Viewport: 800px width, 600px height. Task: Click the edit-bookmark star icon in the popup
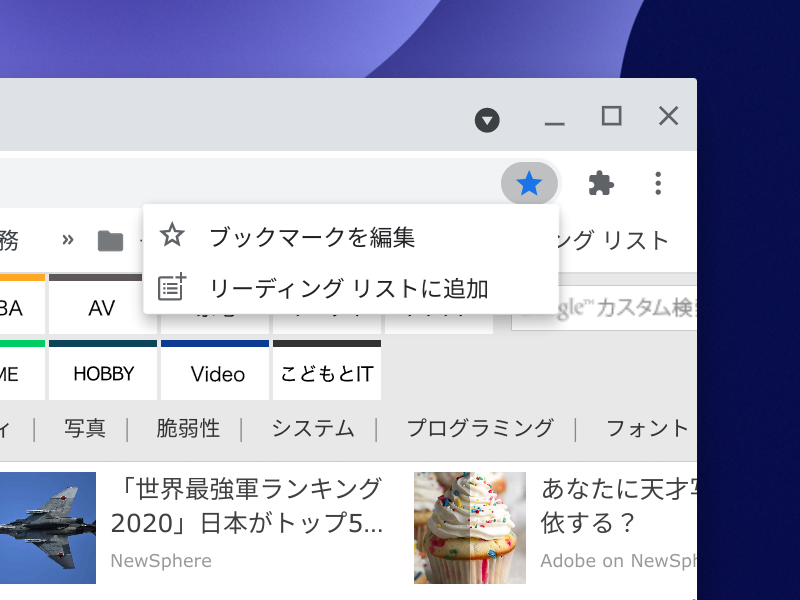point(173,234)
